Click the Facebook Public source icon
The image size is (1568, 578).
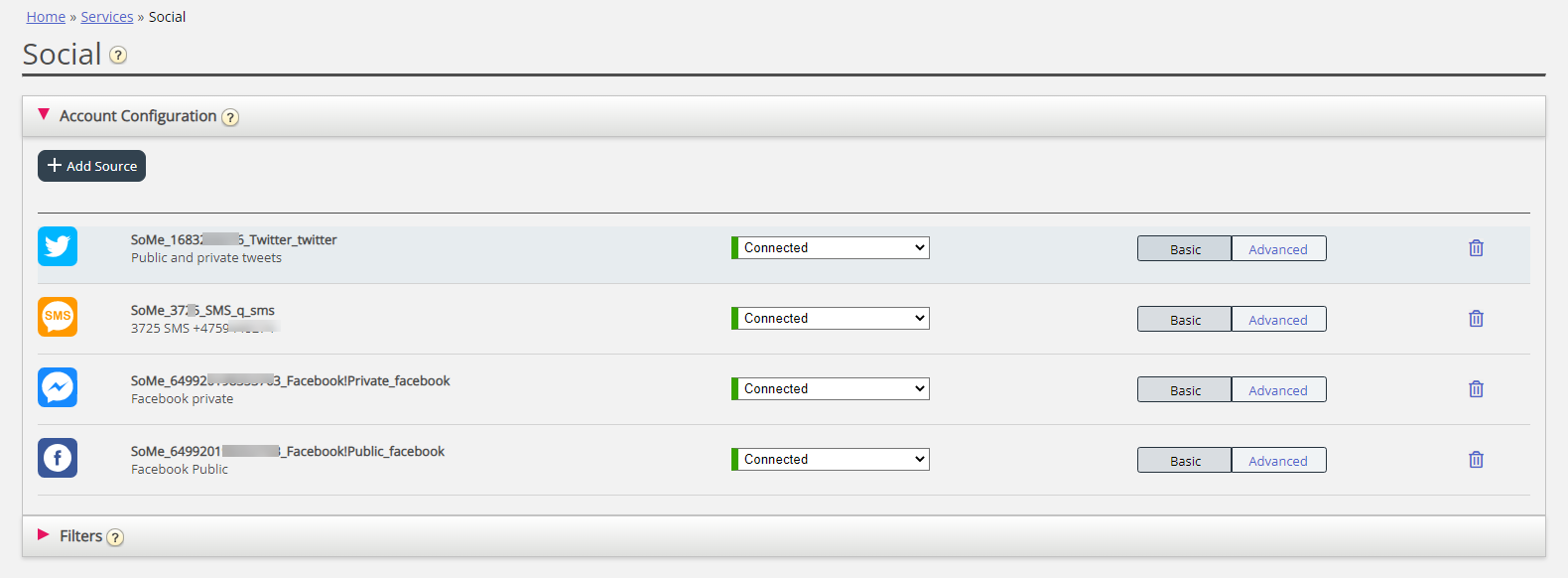tap(58, 458)
